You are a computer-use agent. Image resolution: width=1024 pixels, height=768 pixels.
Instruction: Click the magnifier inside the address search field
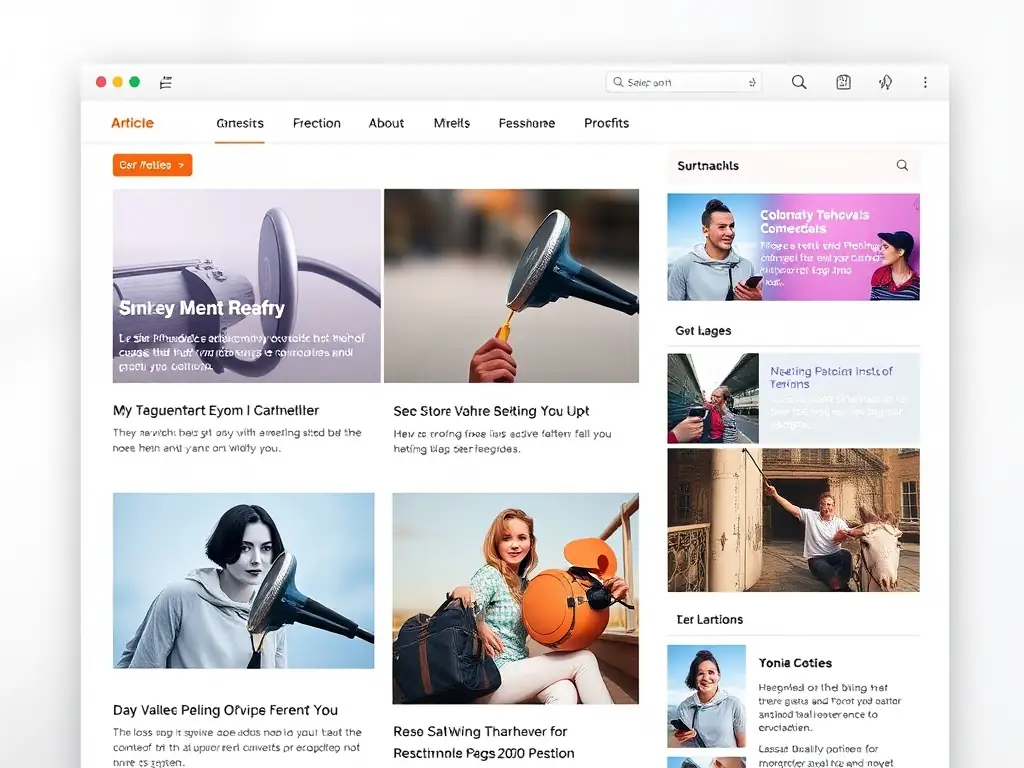coord(618,82)
